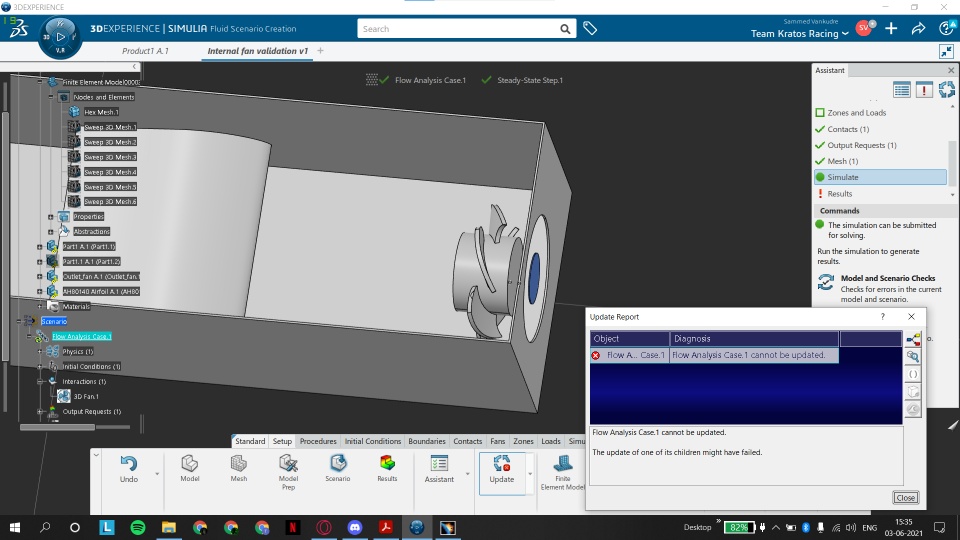960x540 pixels.
Task: Close the Assistant panel
Action: (x=951, y=70)
